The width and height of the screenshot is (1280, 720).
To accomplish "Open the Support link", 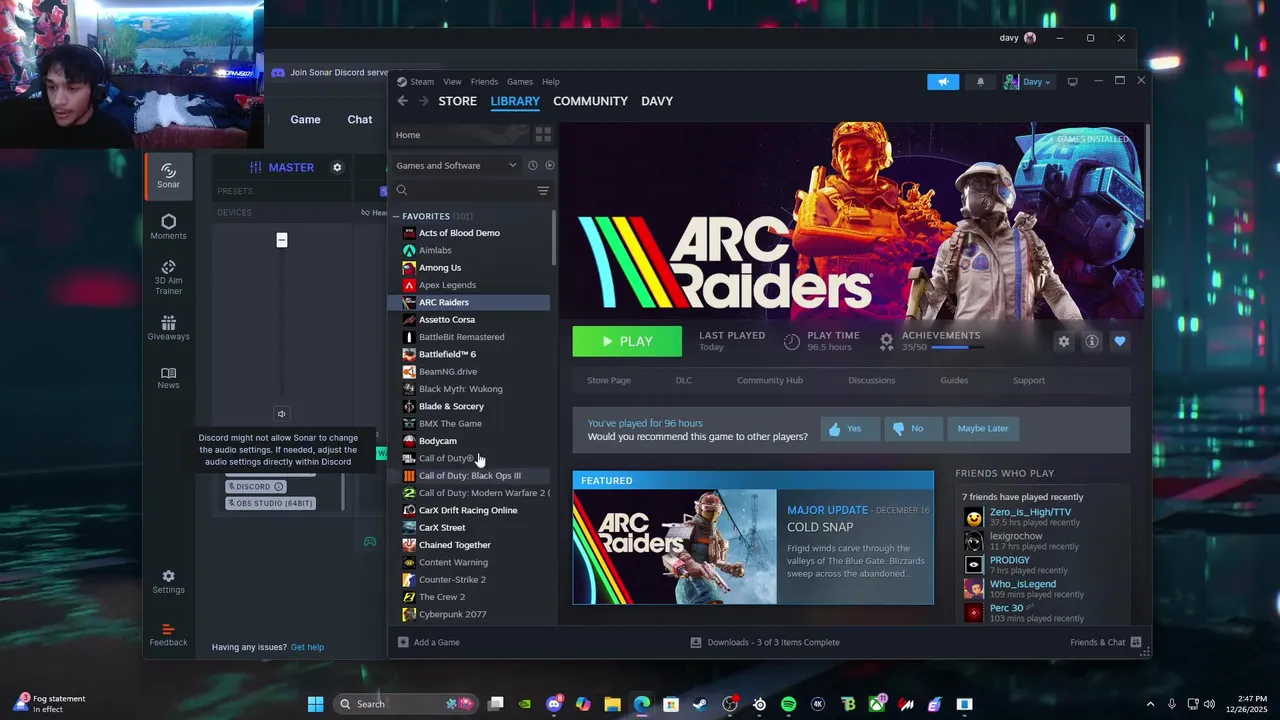I will (1029, 380).
